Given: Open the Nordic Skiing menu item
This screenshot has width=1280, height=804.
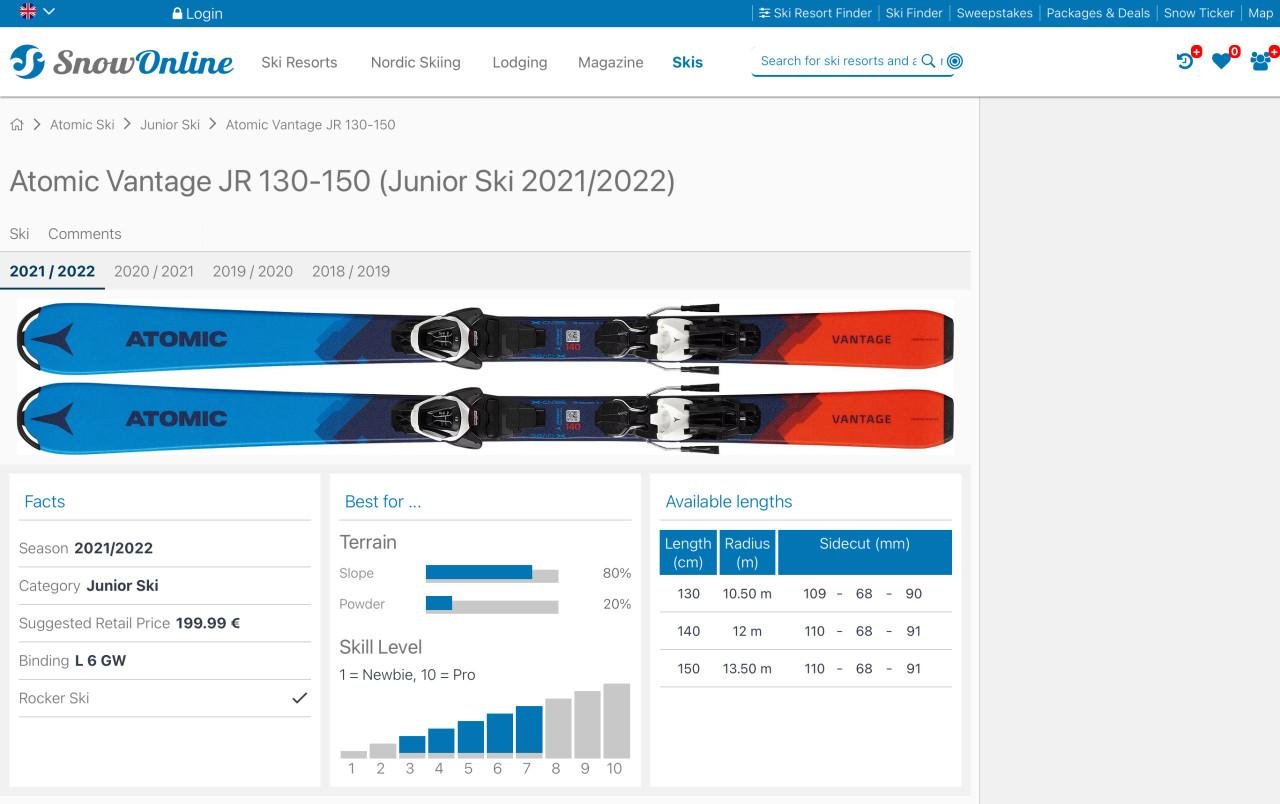Looking at the screenshot, I should click(x=415, y=62).
